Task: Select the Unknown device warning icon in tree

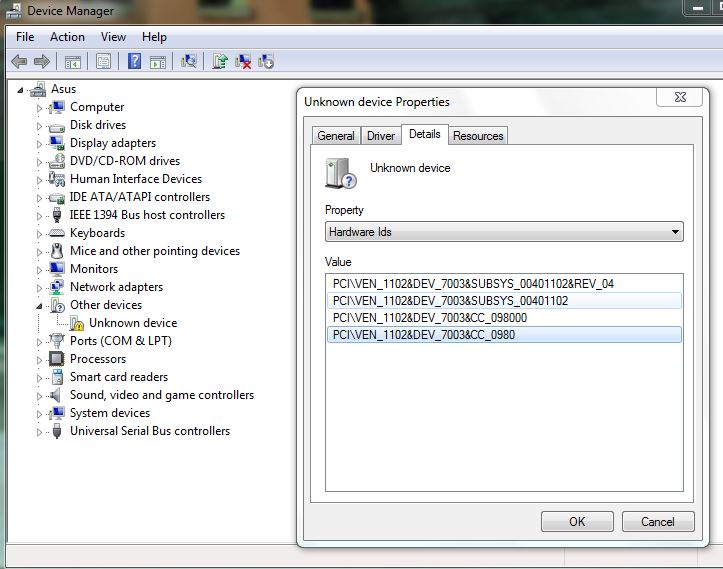Action: point(77,323)
